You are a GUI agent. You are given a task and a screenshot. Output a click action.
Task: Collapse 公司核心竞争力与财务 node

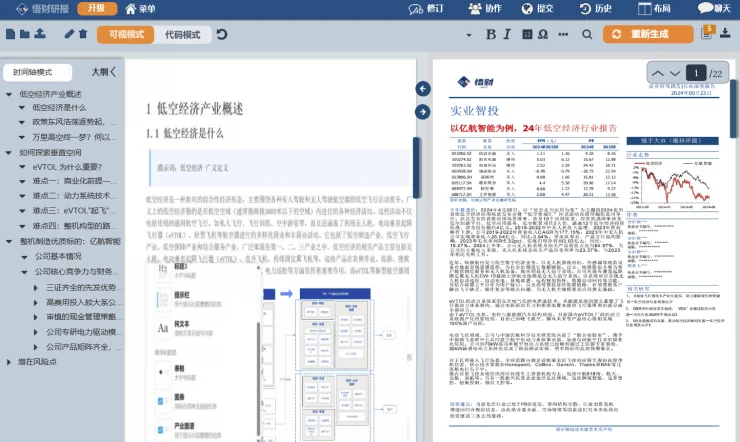coord(24,272)
